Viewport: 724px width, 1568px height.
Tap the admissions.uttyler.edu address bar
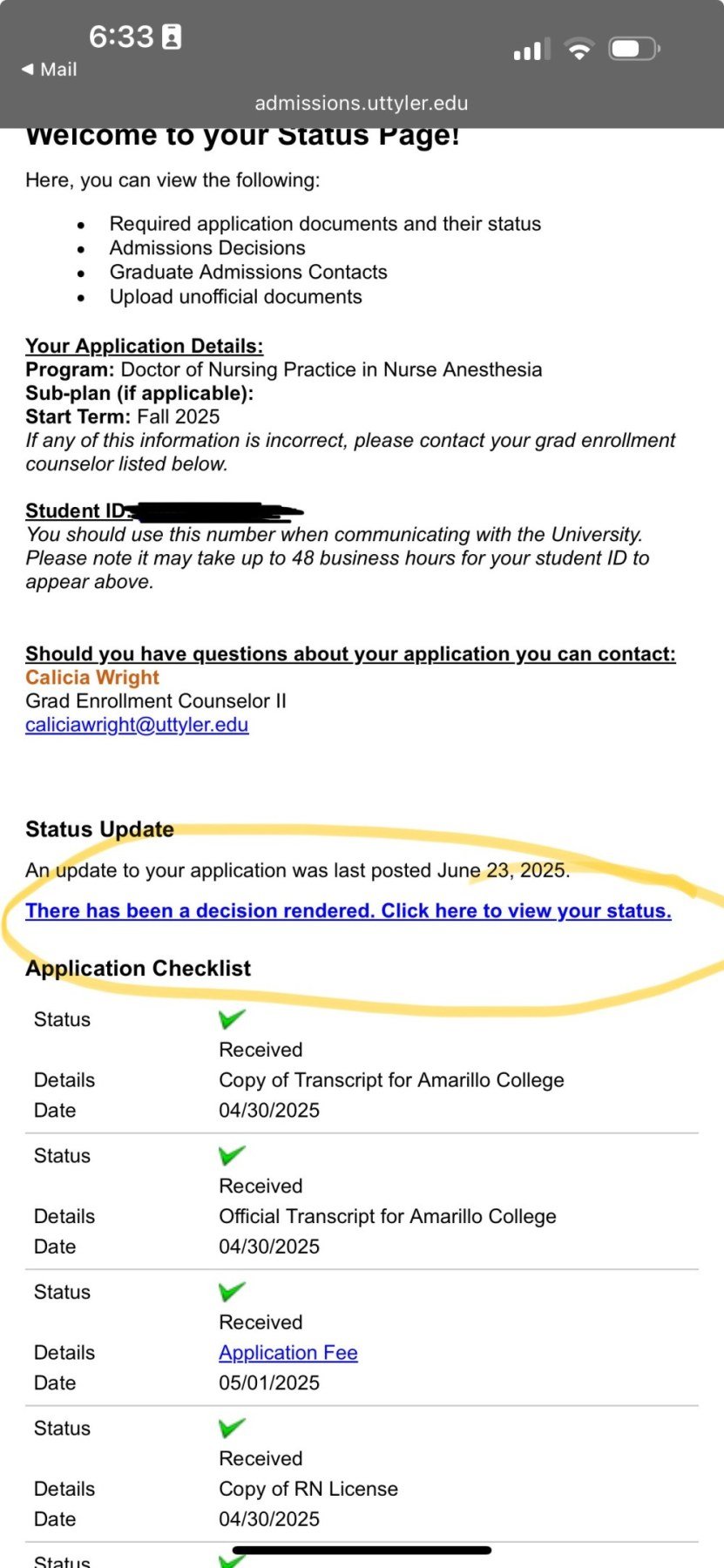pyautogui.click(x=362, y=103)
